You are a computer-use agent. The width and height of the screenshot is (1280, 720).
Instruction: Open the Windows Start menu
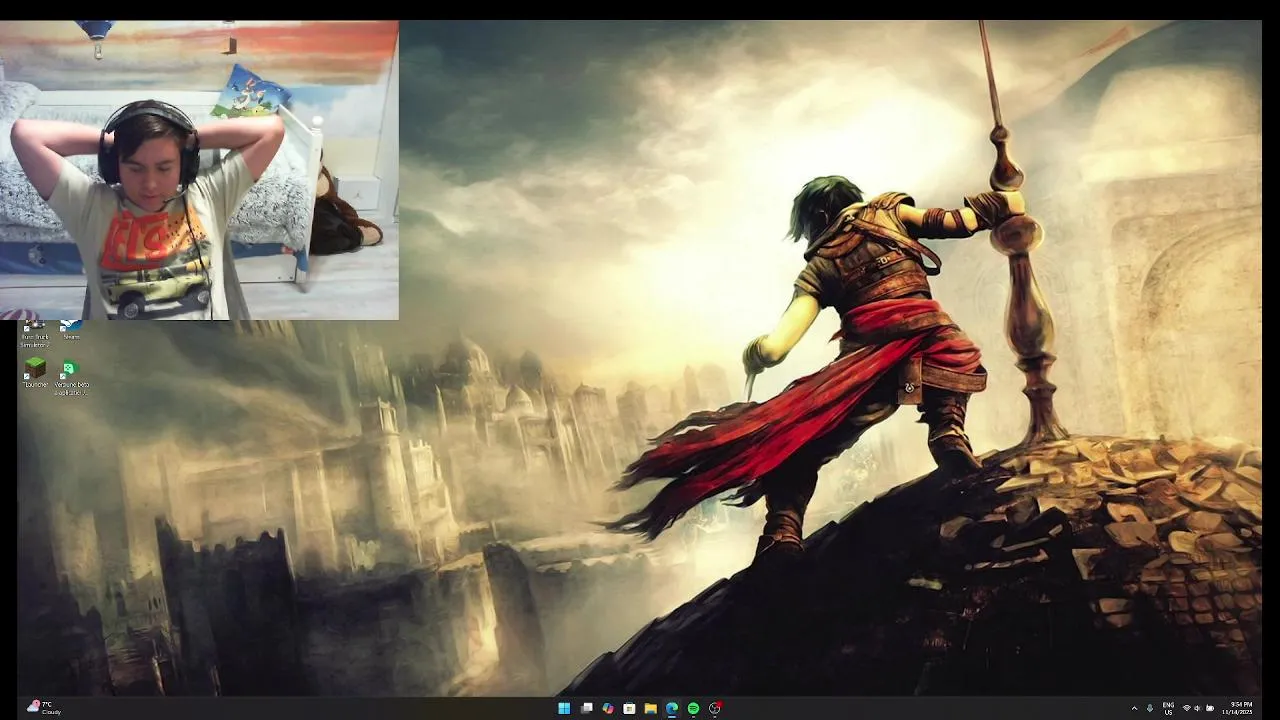[x=564, y=708]
